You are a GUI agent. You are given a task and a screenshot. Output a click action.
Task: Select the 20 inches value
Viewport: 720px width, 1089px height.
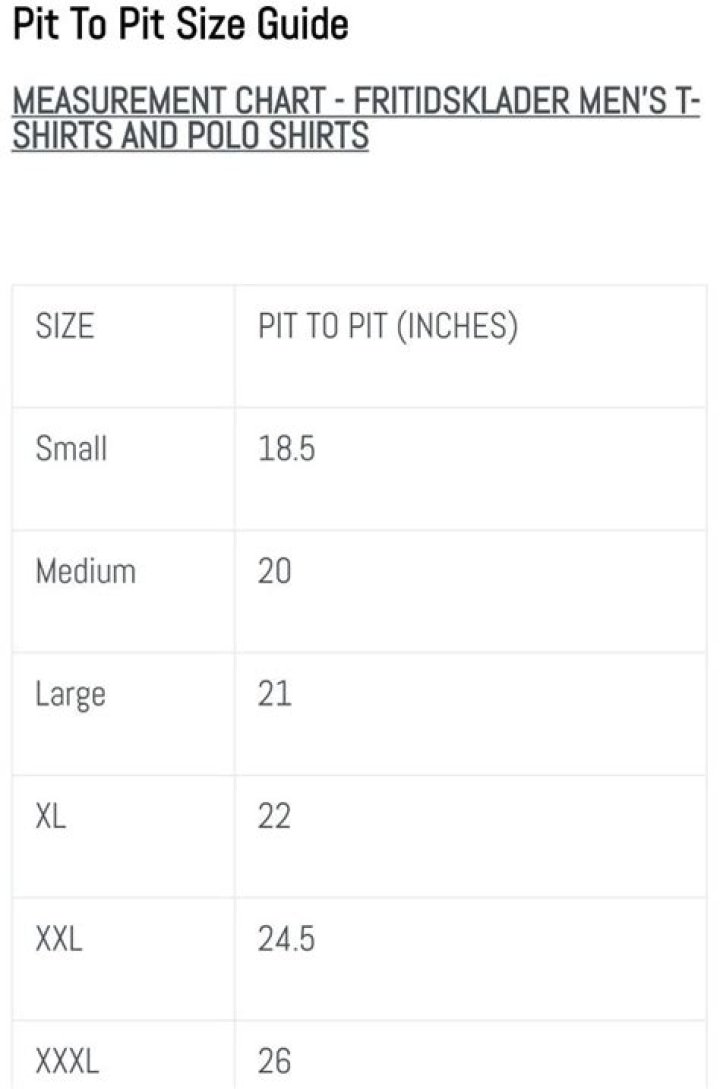[275, 572]
